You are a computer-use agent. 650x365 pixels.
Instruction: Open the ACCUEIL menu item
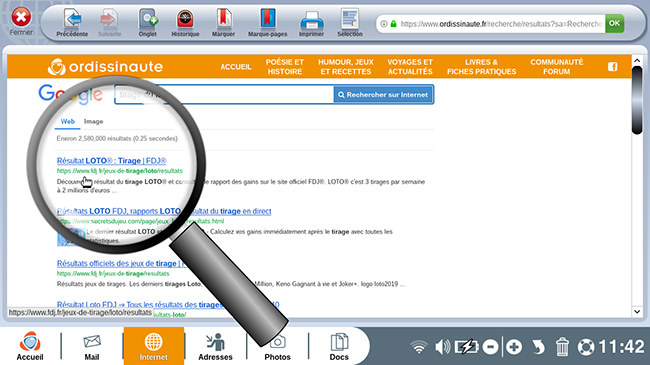point(236,67)
